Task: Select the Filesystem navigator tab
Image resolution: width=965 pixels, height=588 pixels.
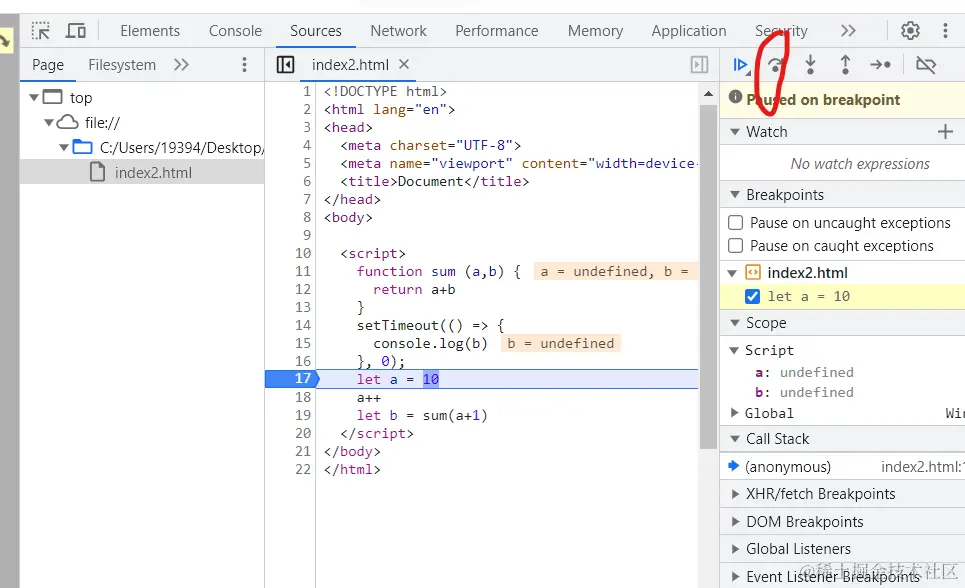Action: [122, 65]
